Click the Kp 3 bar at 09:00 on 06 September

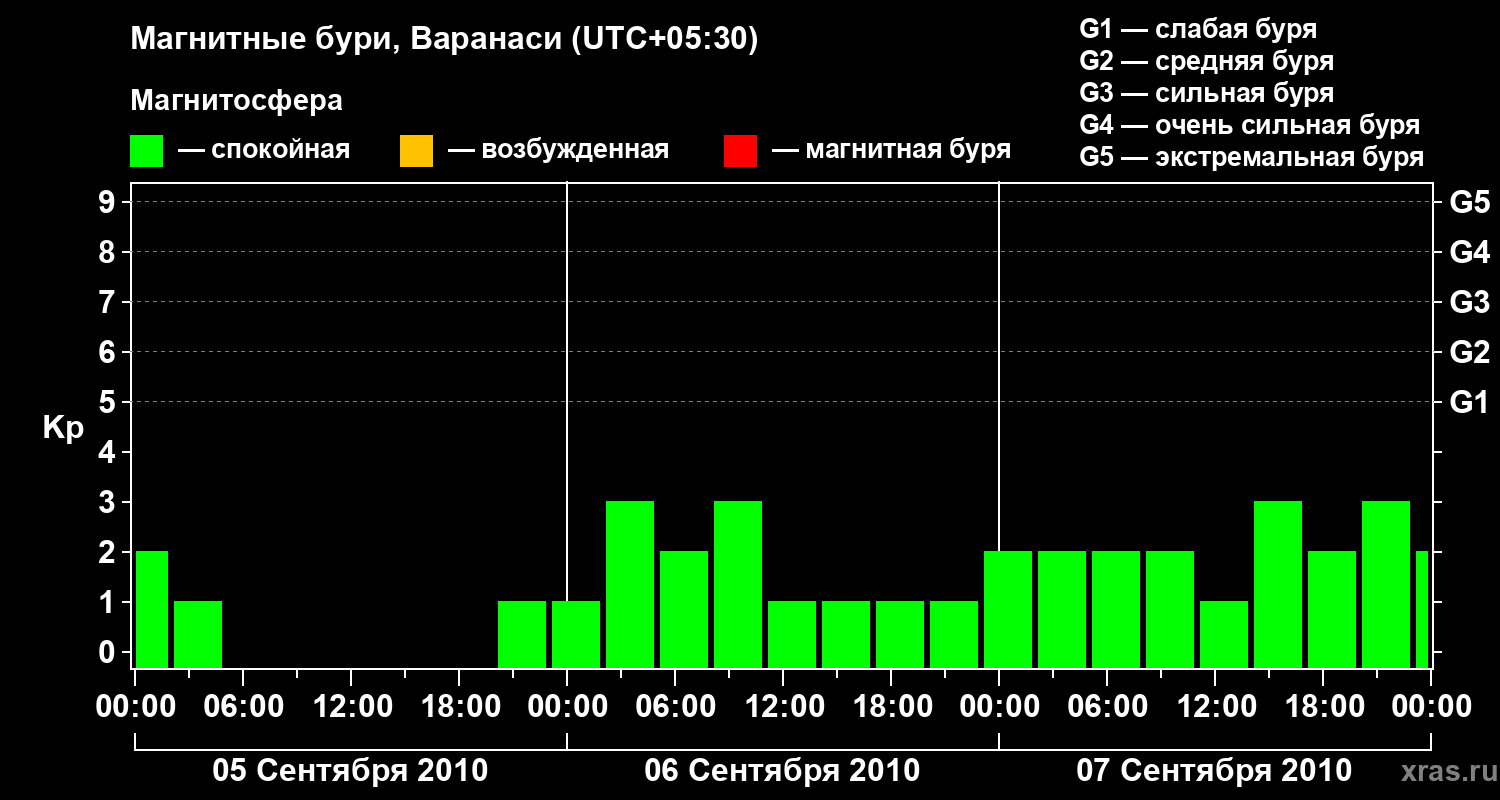(738, 585)
